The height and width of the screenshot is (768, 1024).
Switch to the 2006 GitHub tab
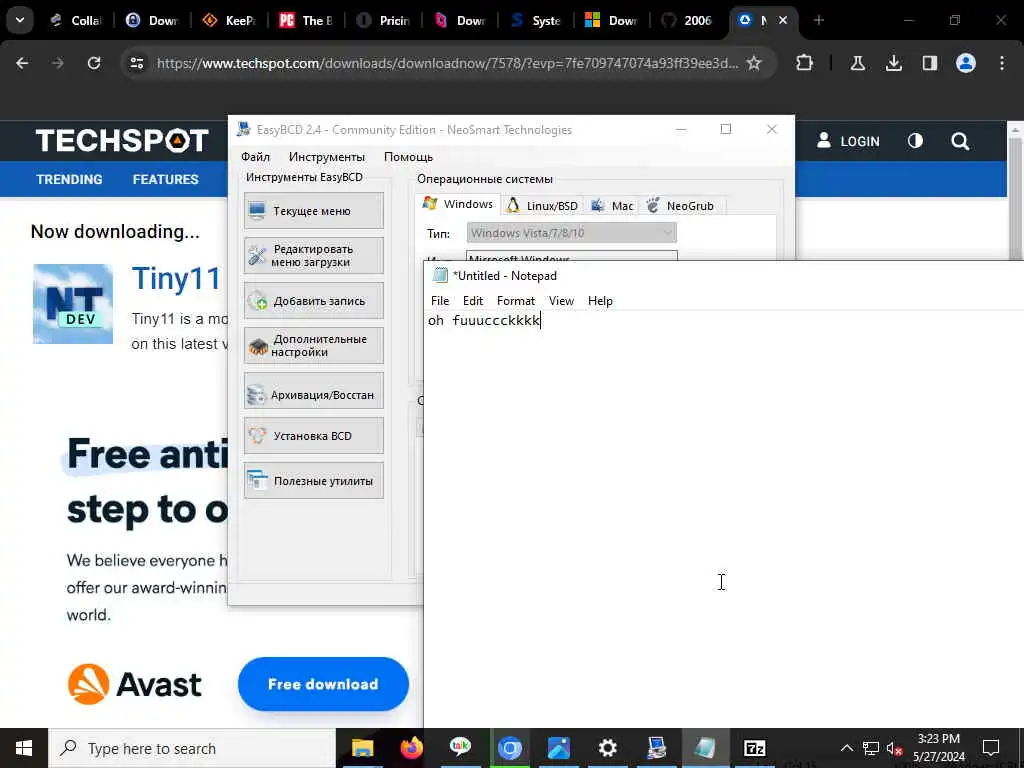coord(686,20)
